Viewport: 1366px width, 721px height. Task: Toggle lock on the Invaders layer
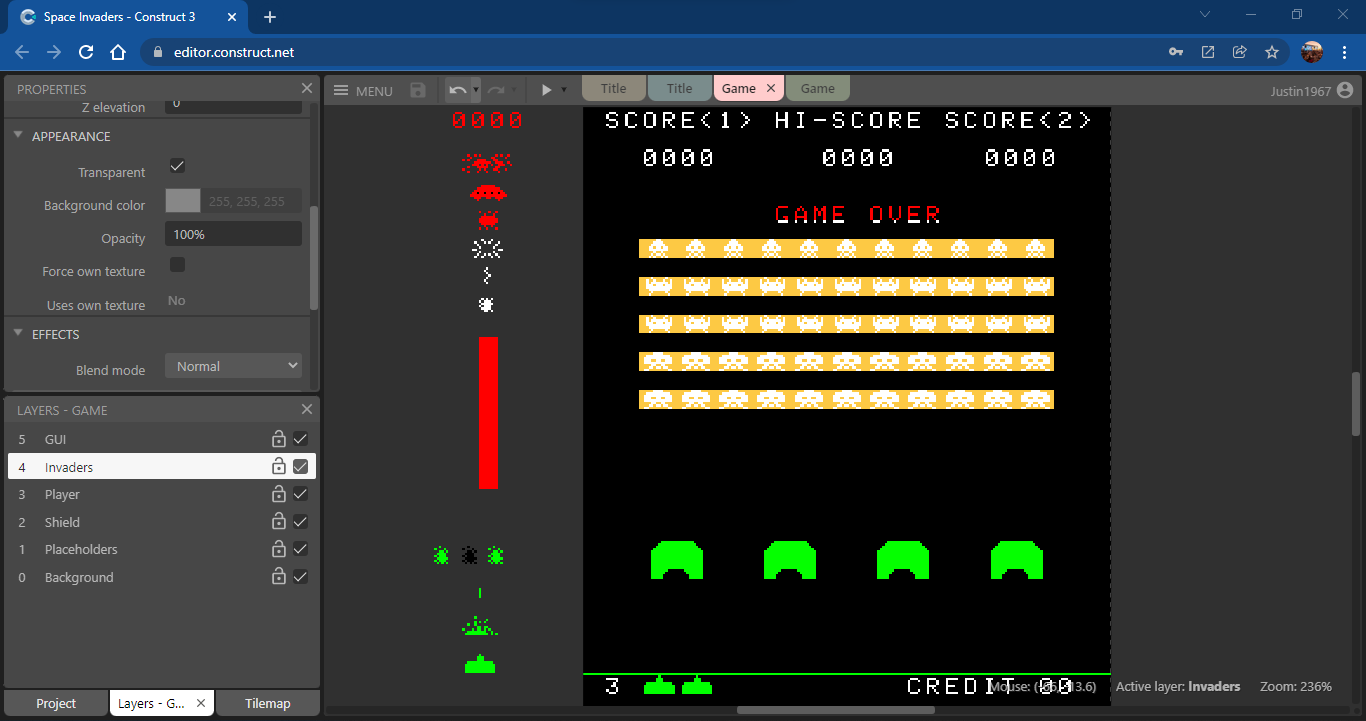(279, 466)
